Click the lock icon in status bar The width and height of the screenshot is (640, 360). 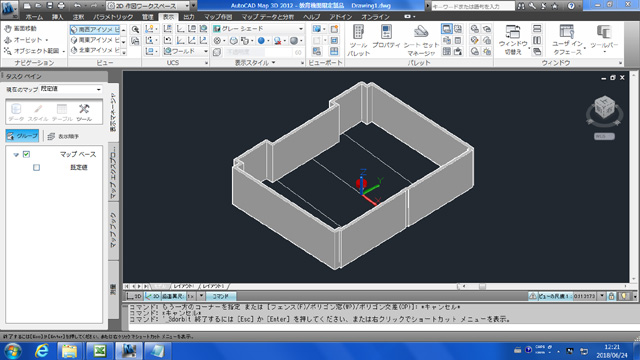click(611, 296)
